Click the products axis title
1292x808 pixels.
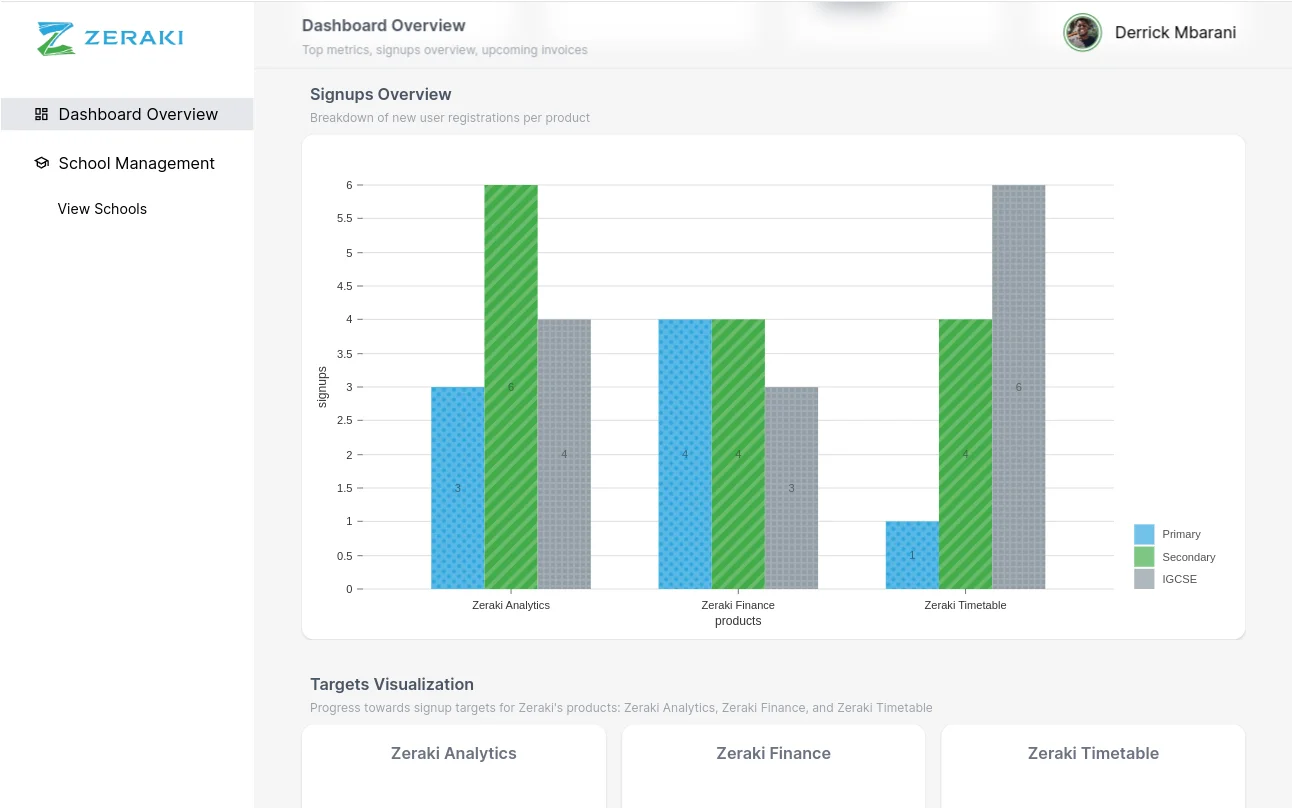click(738, 621)
